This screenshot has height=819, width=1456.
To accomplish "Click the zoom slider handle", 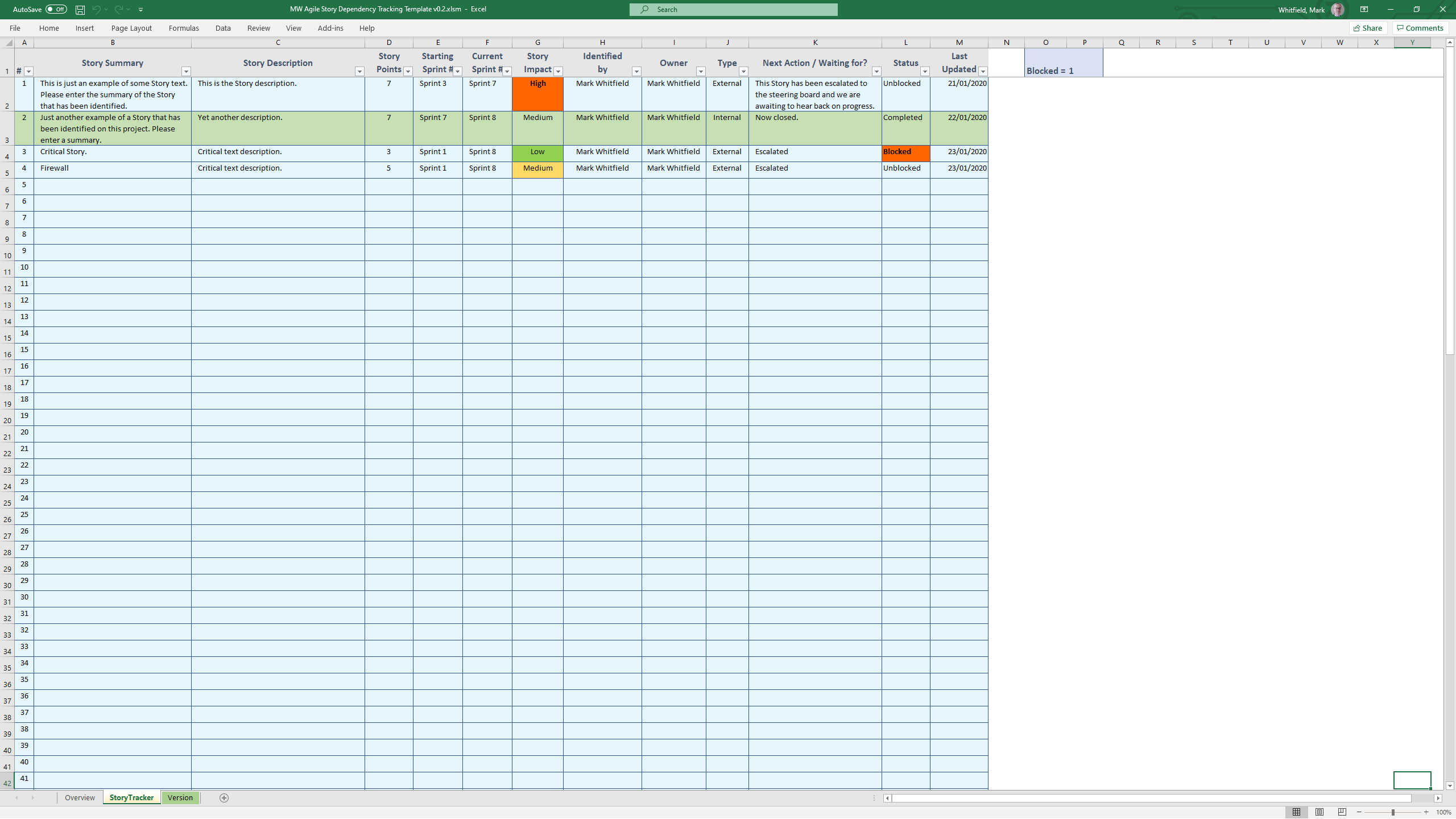I will (x=1393, y=812).
